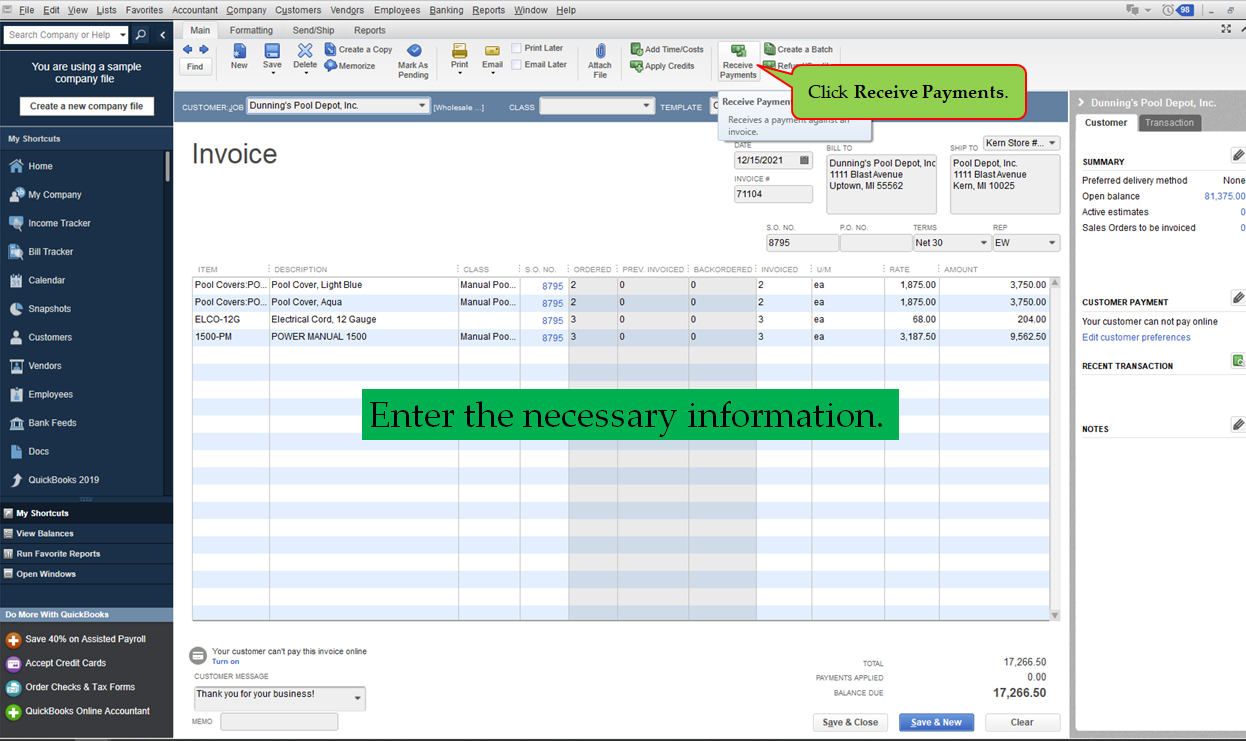1246x741 pixels.
Task: Click the next invoice arrow
Action: [x=204, y=49]
